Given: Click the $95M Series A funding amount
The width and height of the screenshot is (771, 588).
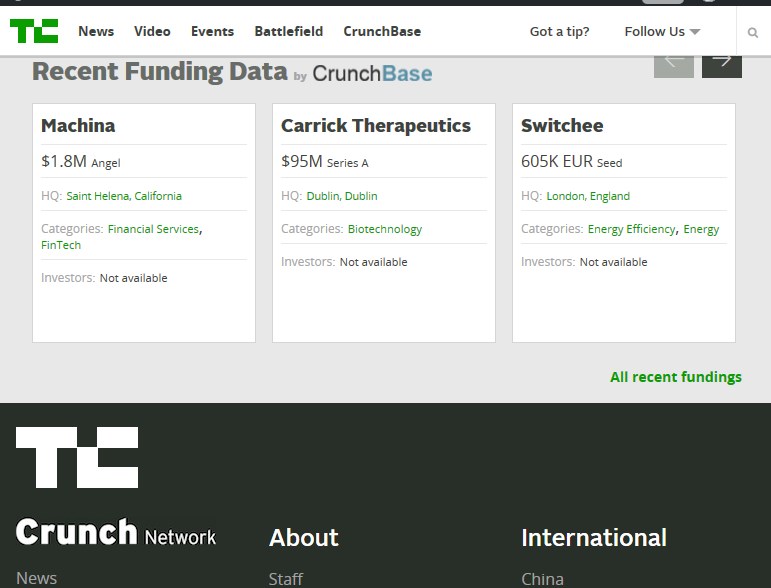Looking at the screenshot, I should (x=325, y=161).
